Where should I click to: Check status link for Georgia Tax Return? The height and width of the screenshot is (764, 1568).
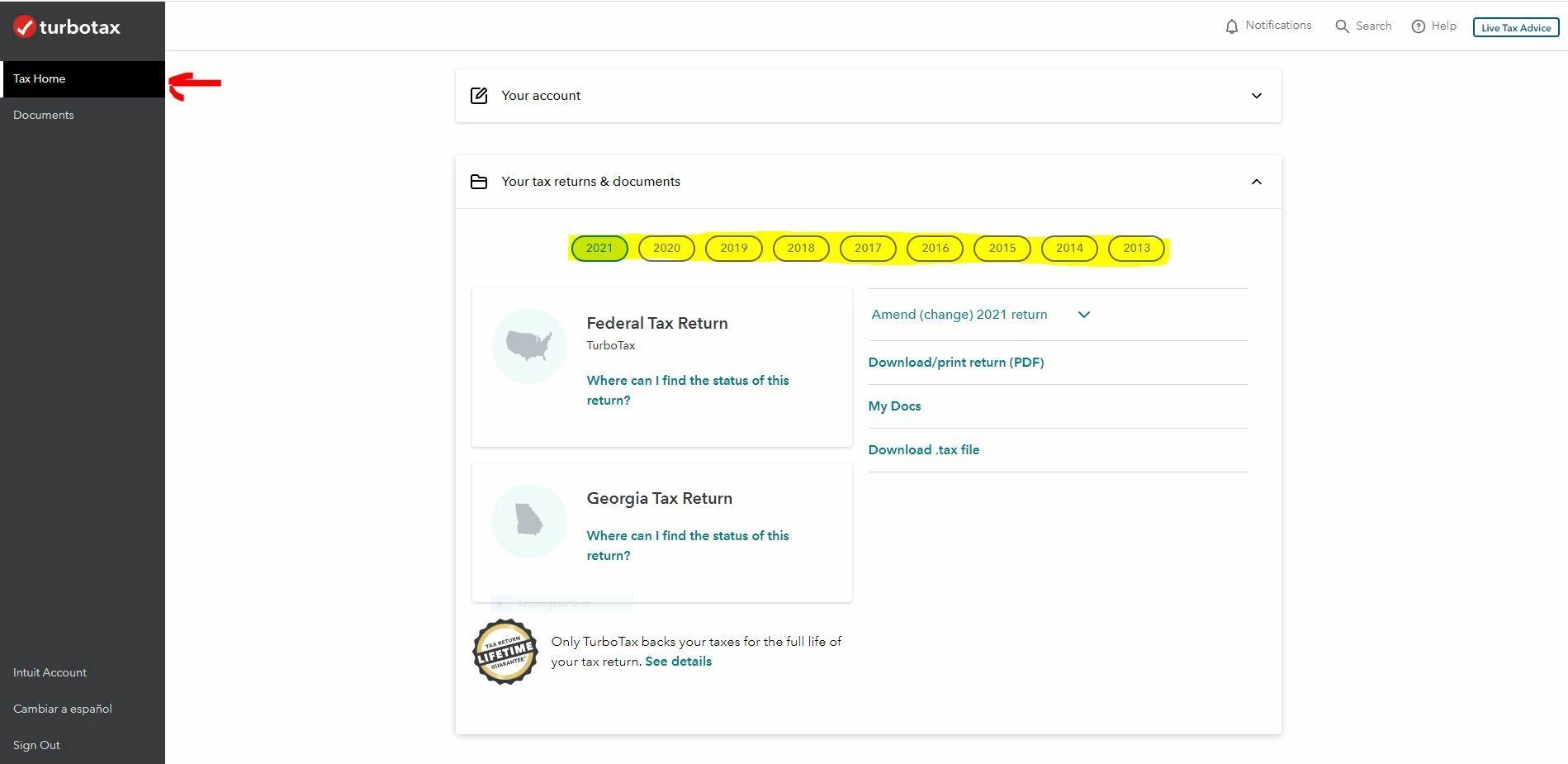coord(688,546)
